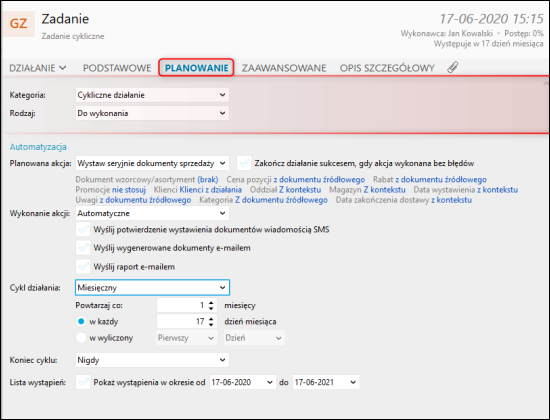The height and width of the screenshot is (420, 550).
Task: Switch to the PODSTAWOWE tab
Action: point(117,68)
